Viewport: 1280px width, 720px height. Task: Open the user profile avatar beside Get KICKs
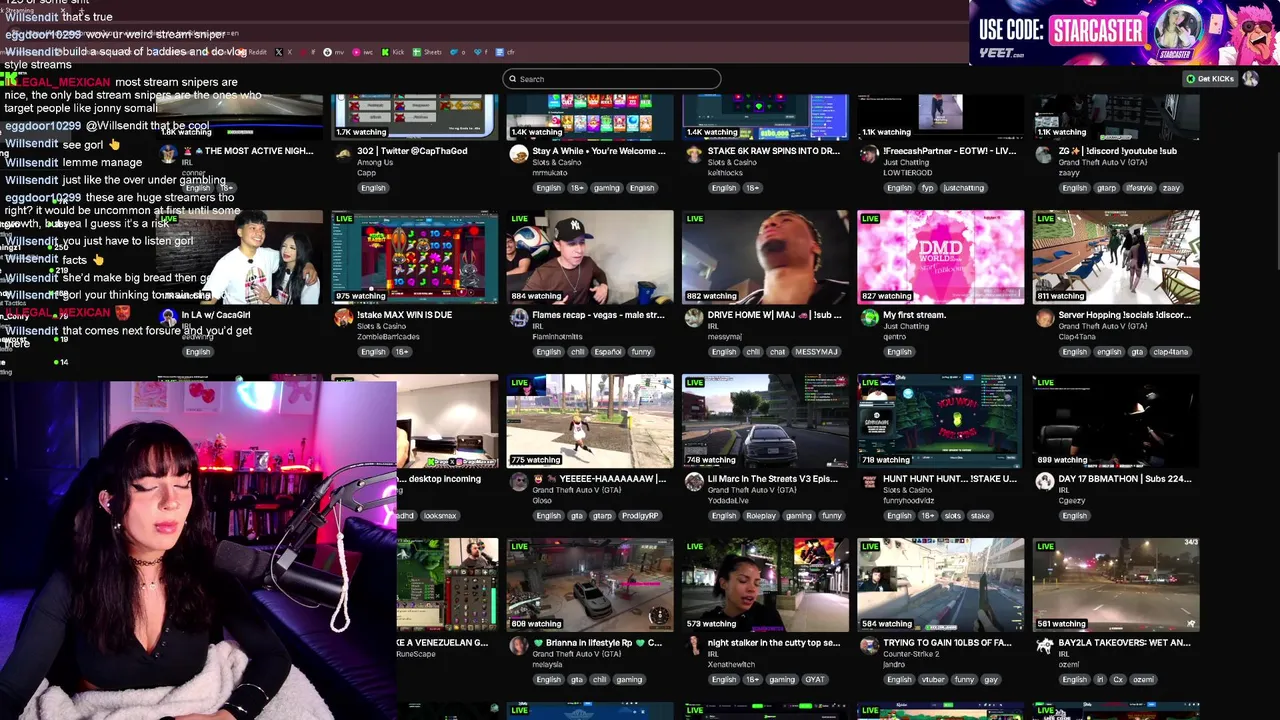[1250, 78]
